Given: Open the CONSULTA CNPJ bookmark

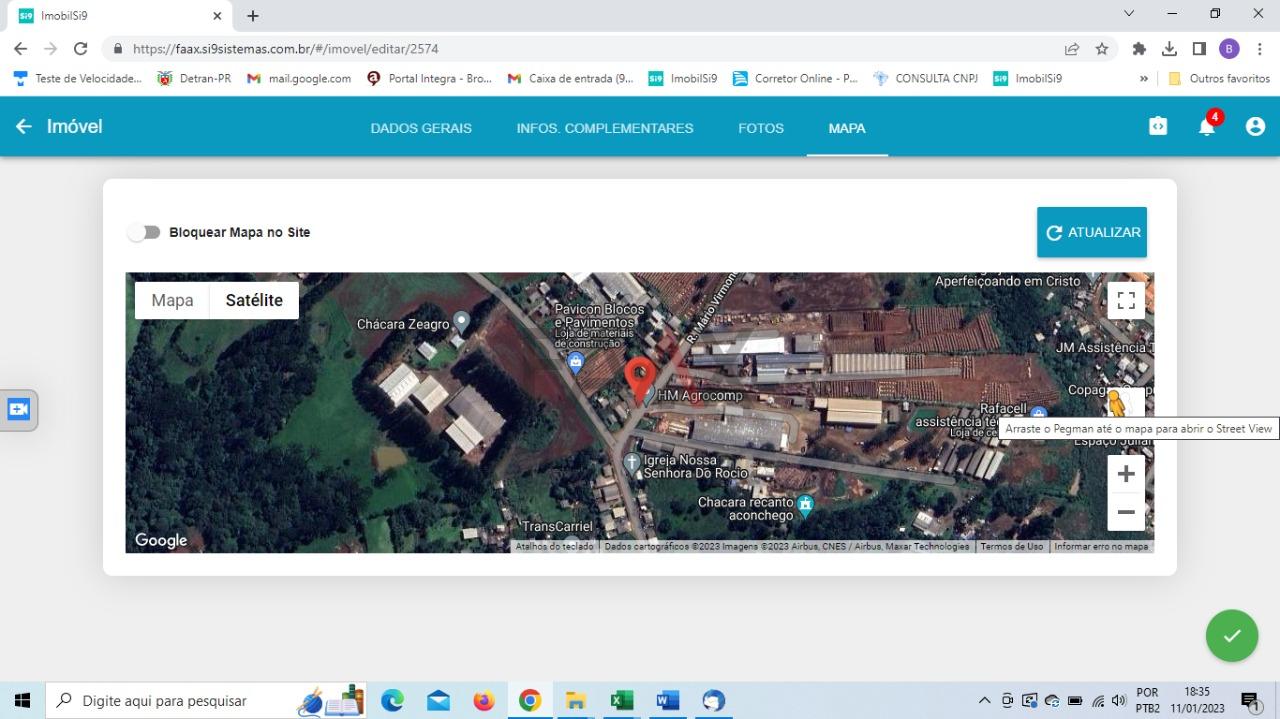Looking at the screenshot, I should click(925, 78).
